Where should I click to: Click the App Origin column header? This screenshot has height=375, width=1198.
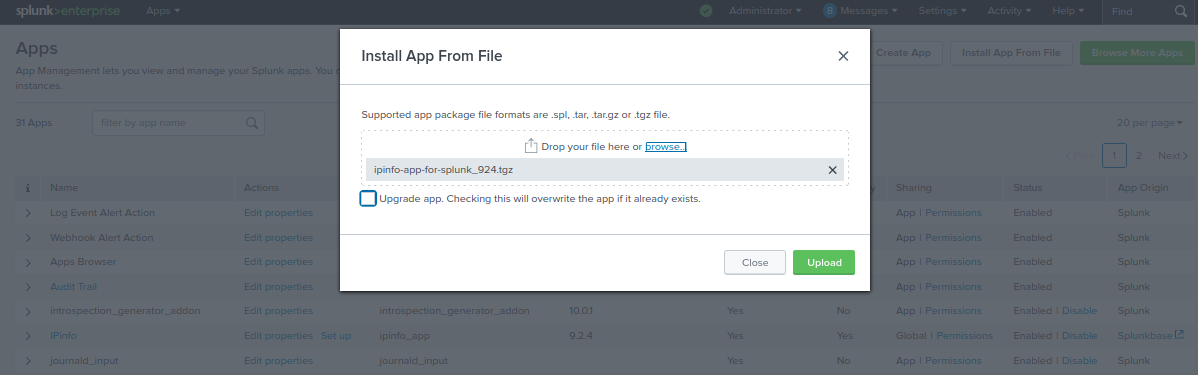[1143, 188]
